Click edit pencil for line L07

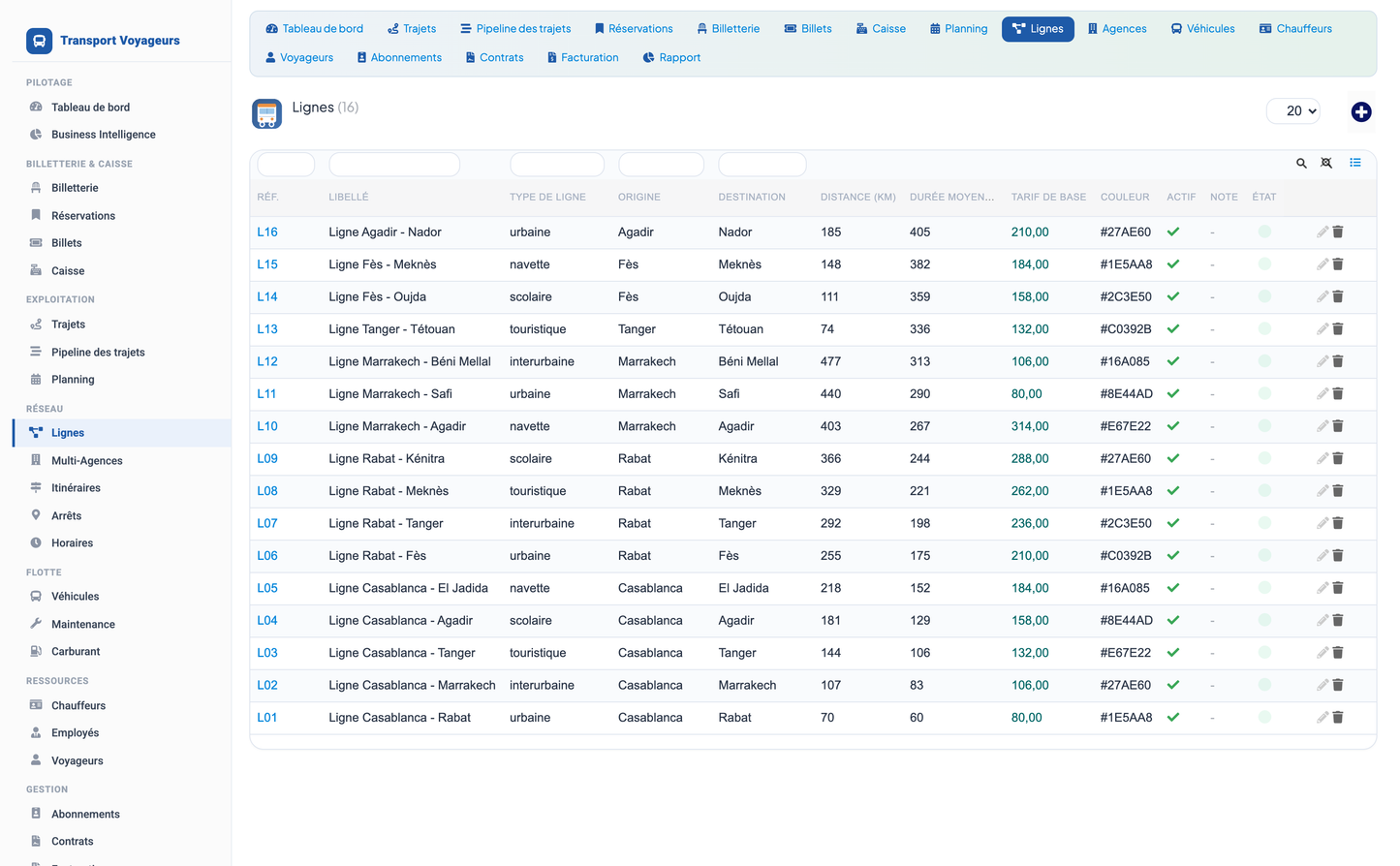[x=1322, y=523]
